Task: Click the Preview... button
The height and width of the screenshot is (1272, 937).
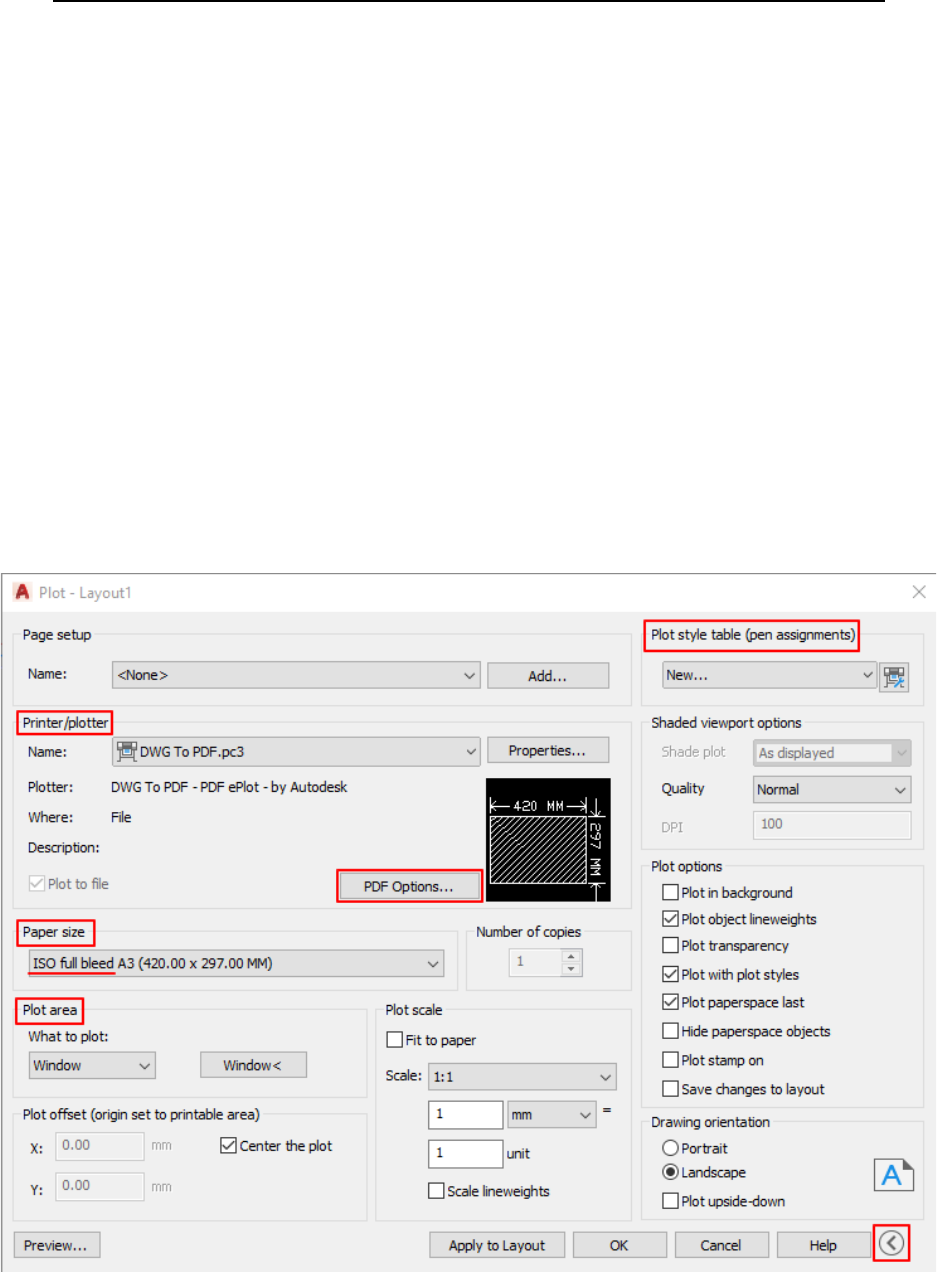Action: pos(57,1245)
